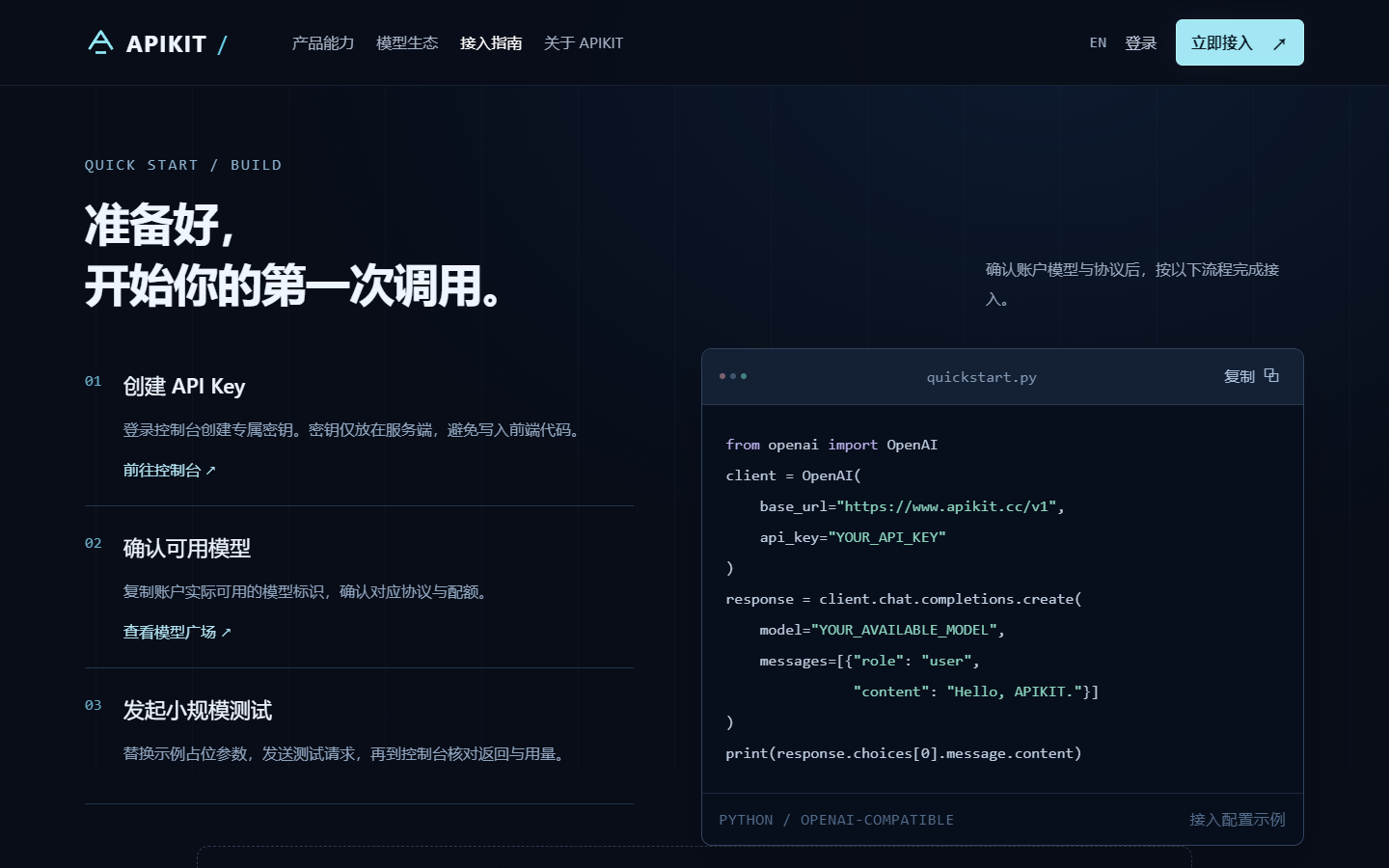
Task: Click the 发起小规模测试 heading
Action: 198,711
